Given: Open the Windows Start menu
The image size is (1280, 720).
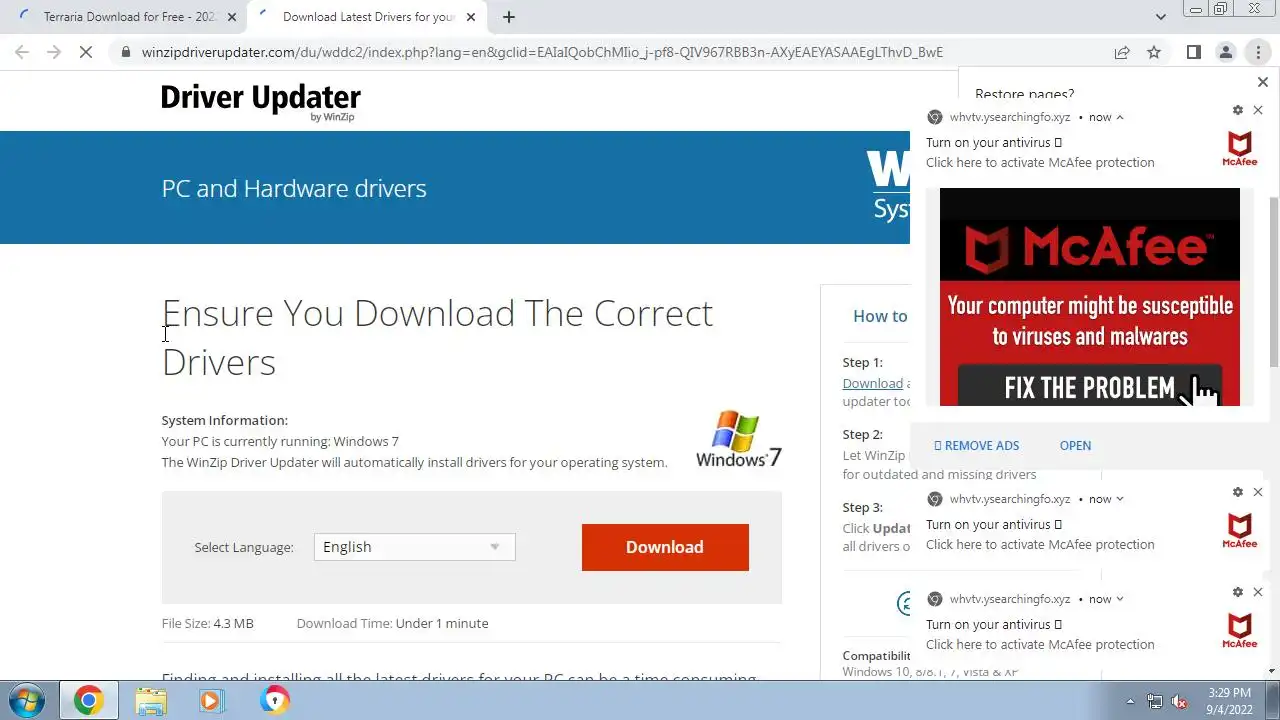Looking at the screenshot, I should [x=26, y=700].
